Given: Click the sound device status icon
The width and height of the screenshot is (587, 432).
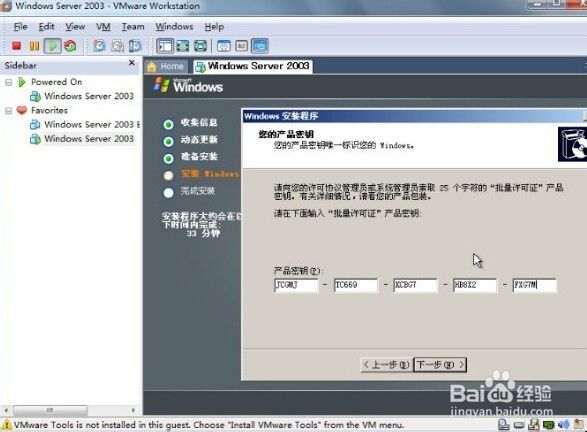Looking at the screenshot, I should click(x=563, y=425).
